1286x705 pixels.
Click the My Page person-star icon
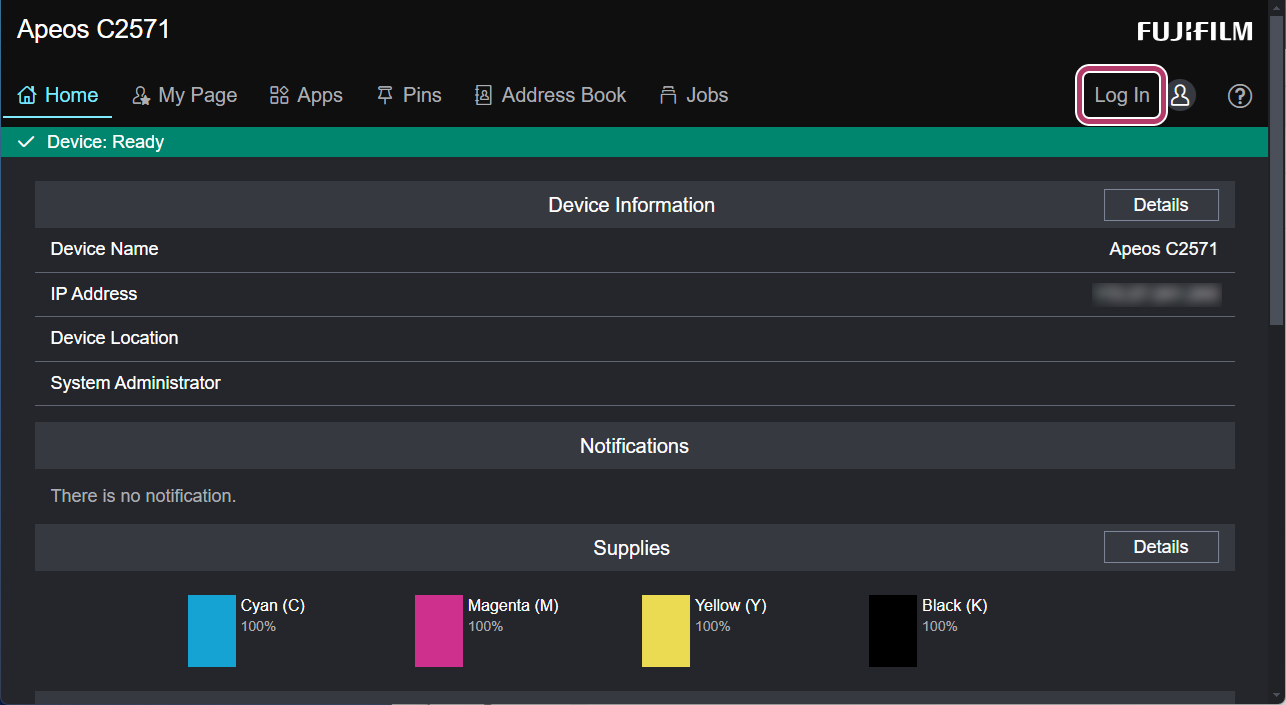tap(141, 95)
